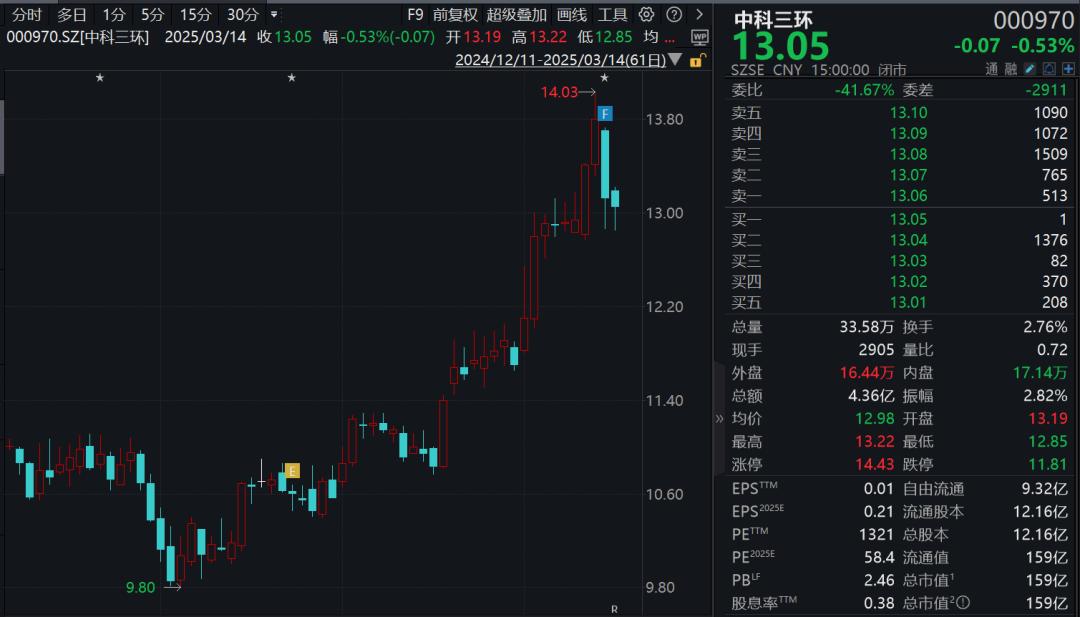
Task: Click the 卖一 price 13.06
Action: tap(908, 196)
